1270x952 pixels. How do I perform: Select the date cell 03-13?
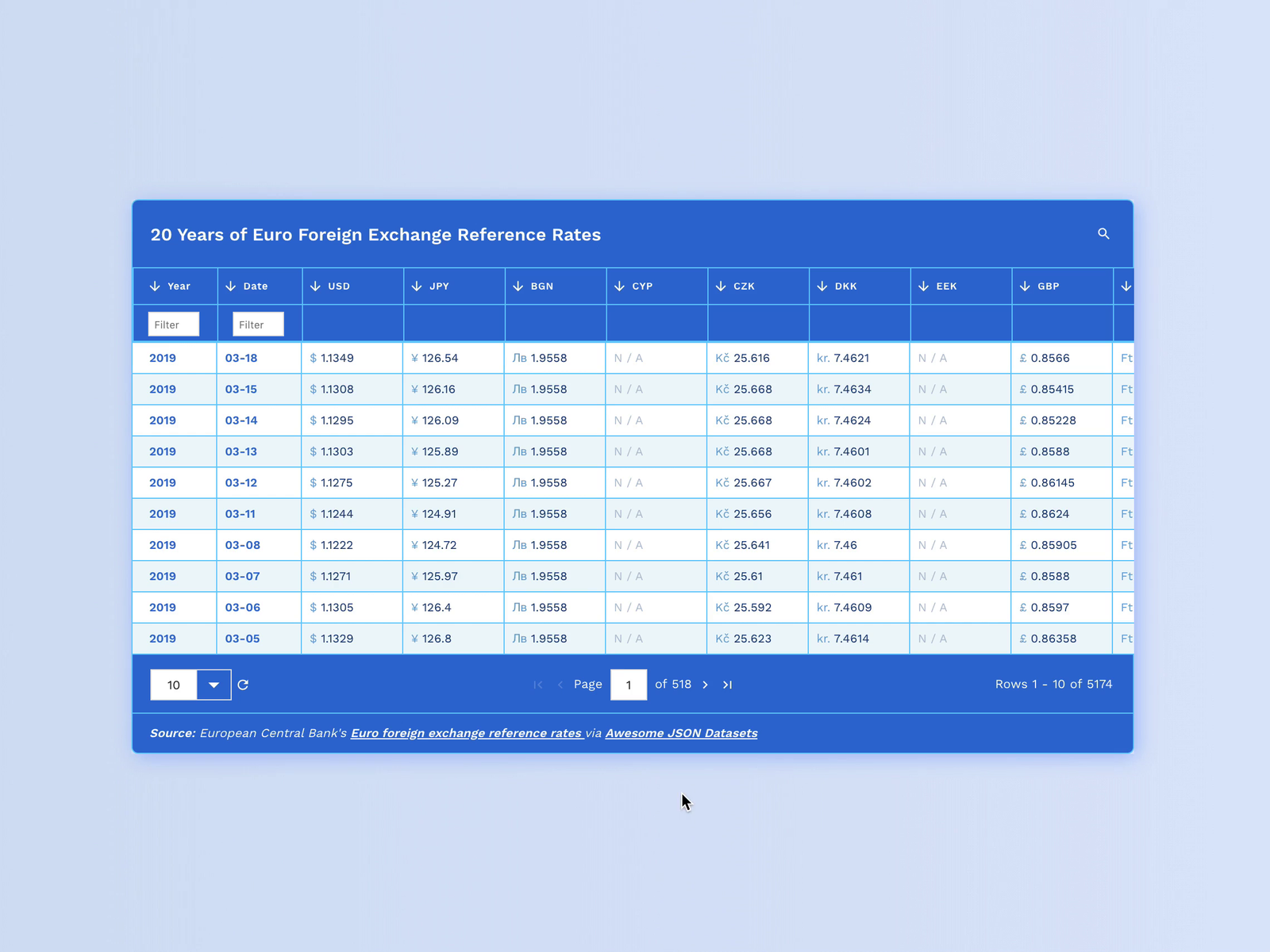point(241,451)
